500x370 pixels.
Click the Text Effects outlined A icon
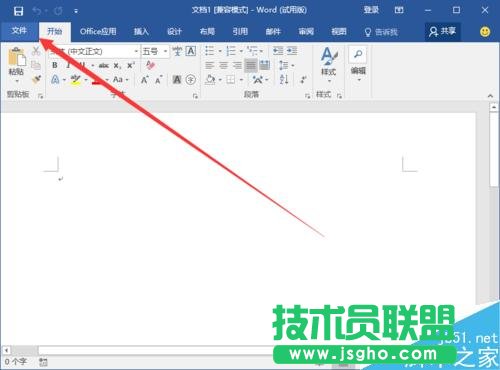pyautogui.click(x=55, y=80)
